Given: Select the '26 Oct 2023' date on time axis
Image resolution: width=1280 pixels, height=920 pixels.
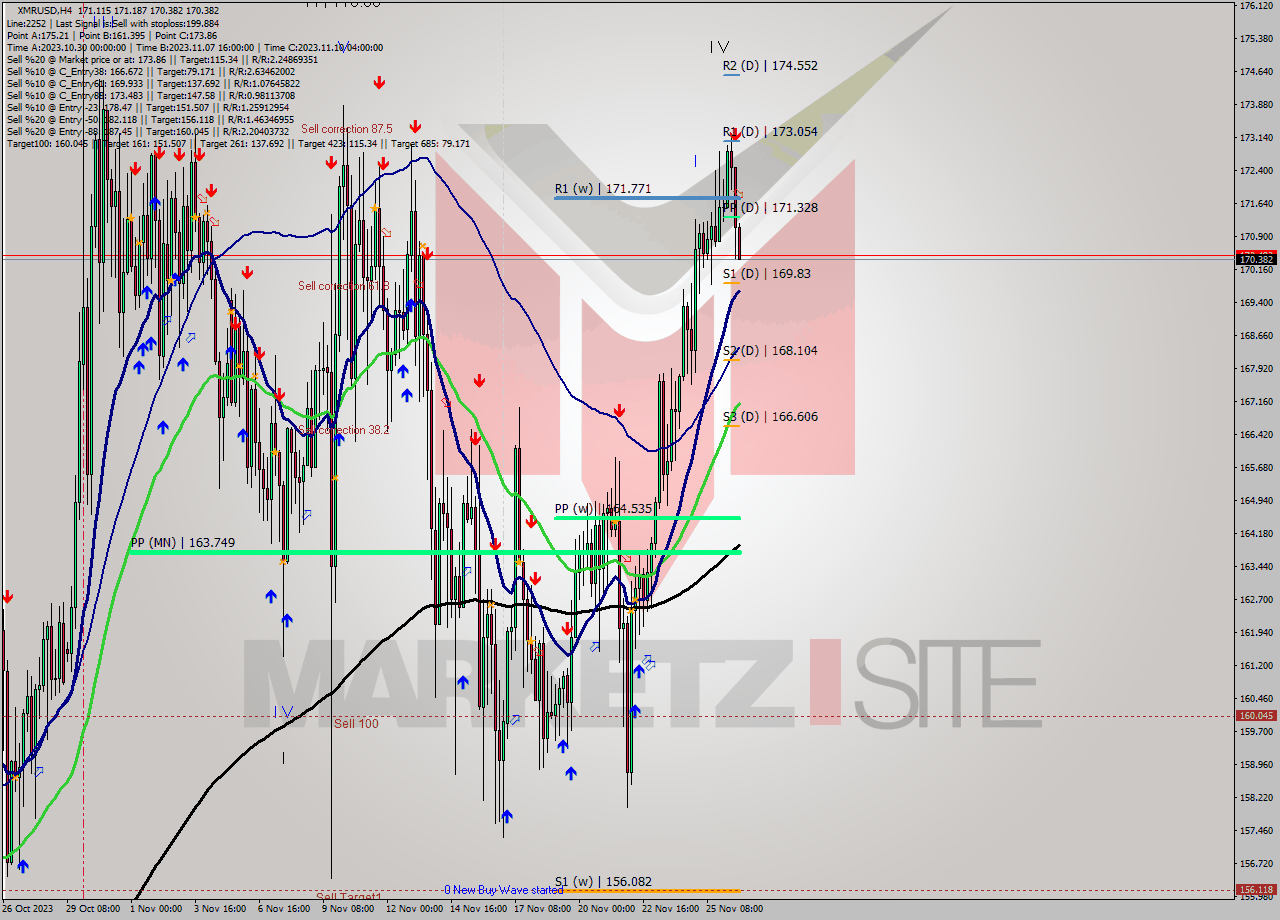Looking at the screenshot, I should click(28, 909).
